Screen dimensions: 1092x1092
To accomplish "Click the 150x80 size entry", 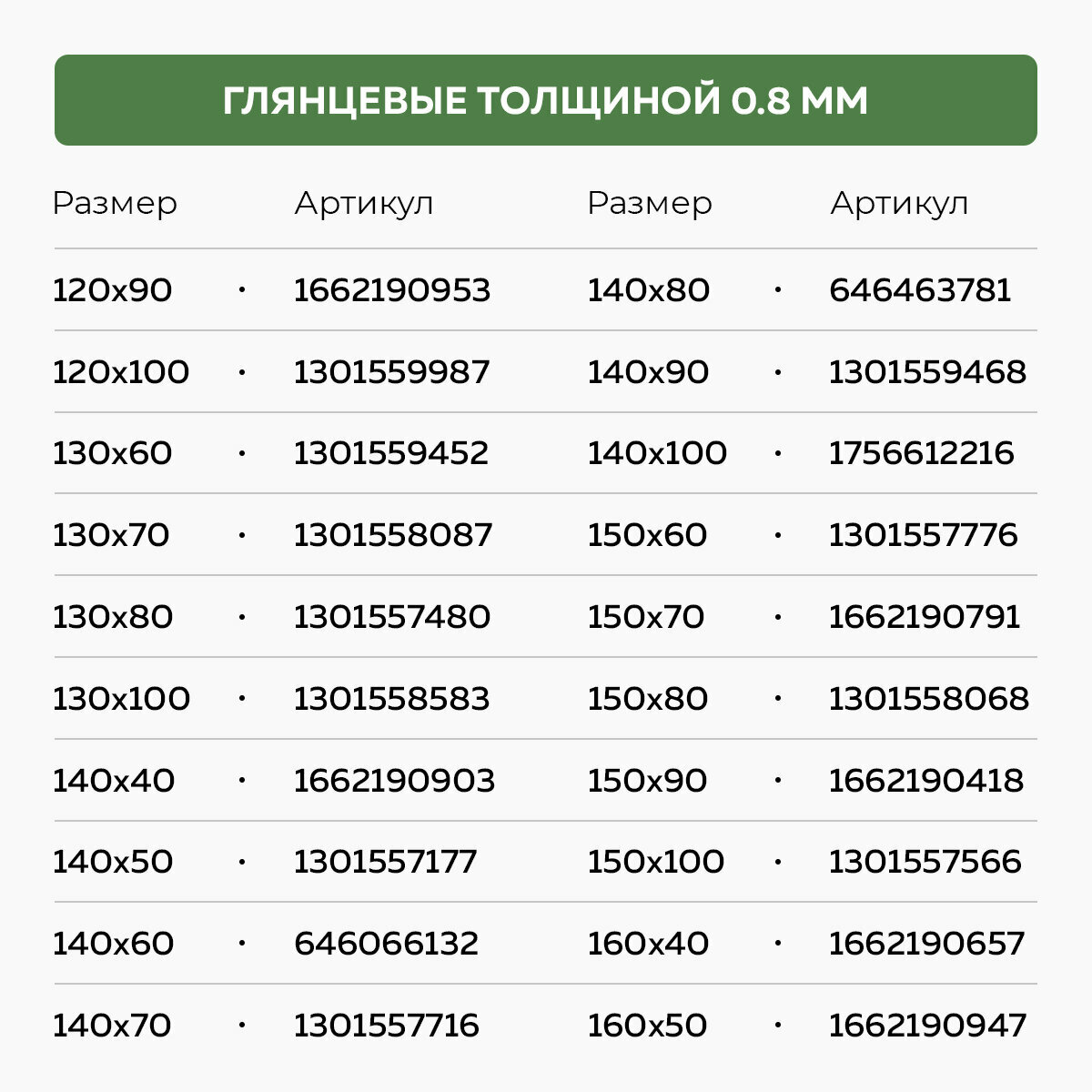I will coord(648,699).
